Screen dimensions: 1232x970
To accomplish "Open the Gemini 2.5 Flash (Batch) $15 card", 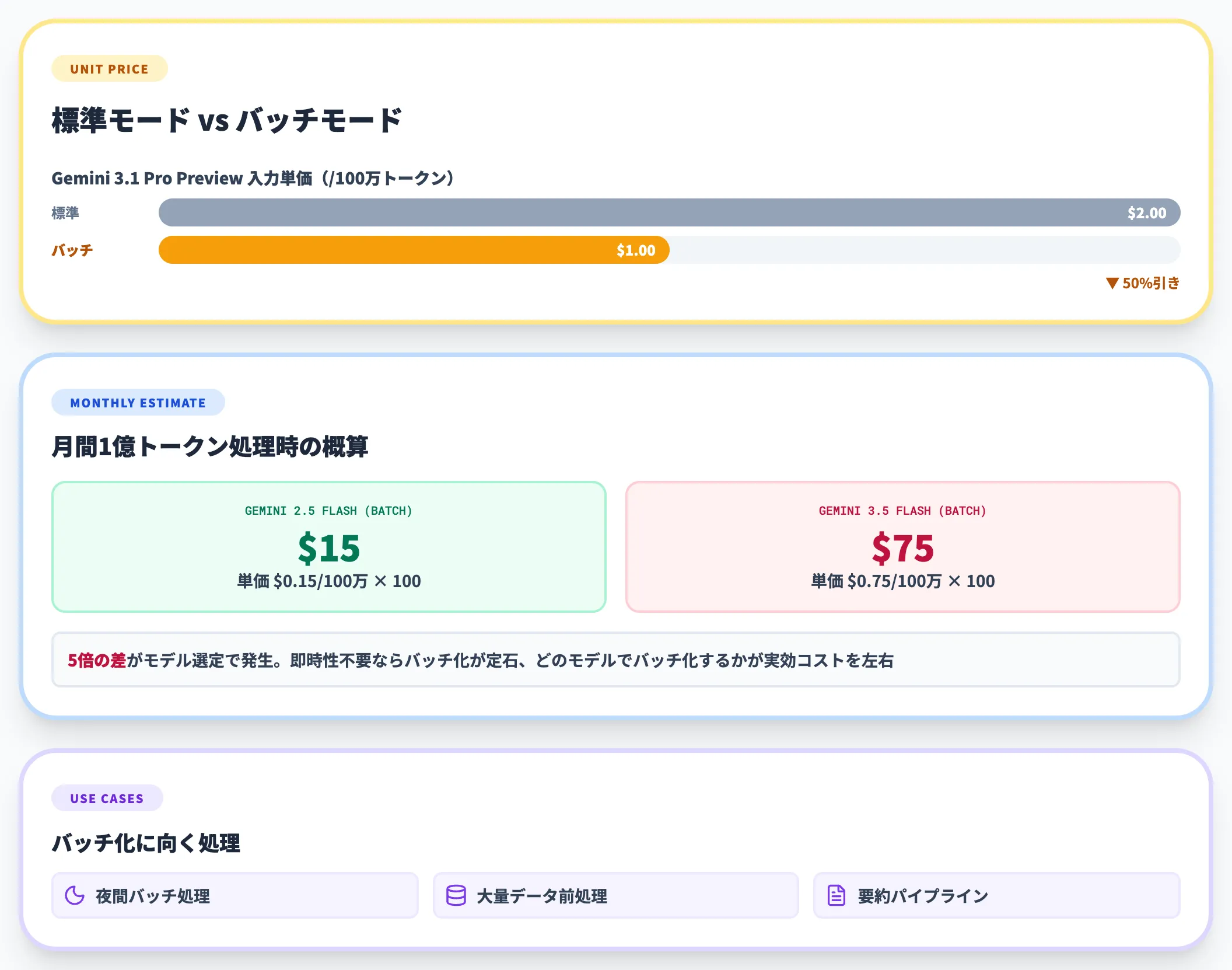I will coord(329,547).
